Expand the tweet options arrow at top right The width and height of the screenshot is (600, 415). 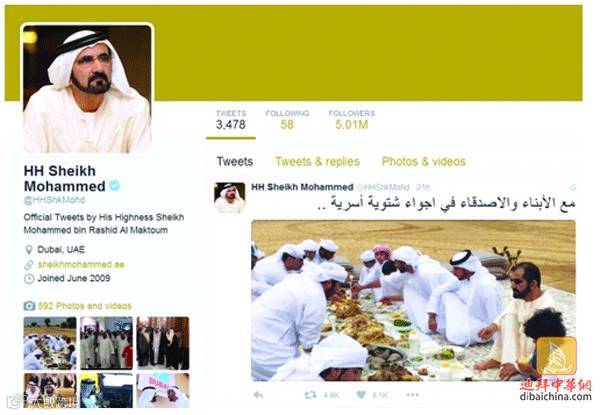tap(573, 187)
